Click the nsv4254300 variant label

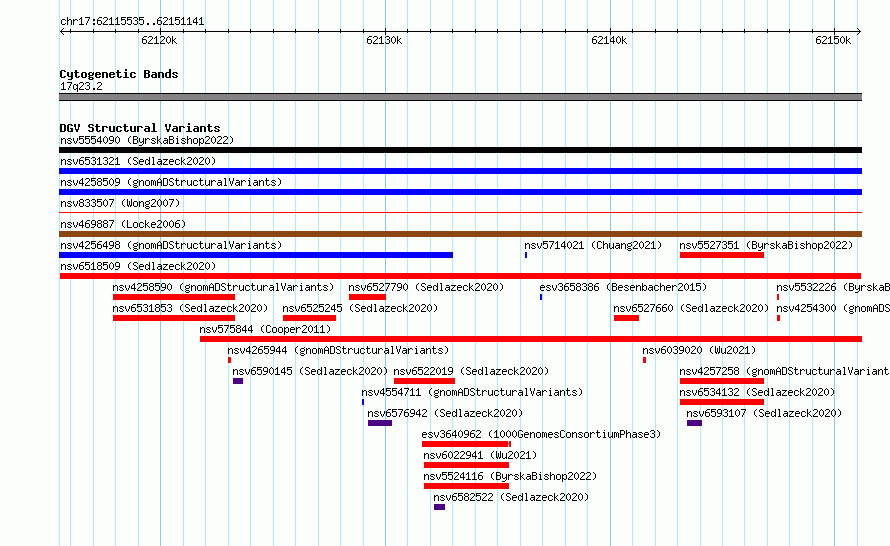pos(833,308)
